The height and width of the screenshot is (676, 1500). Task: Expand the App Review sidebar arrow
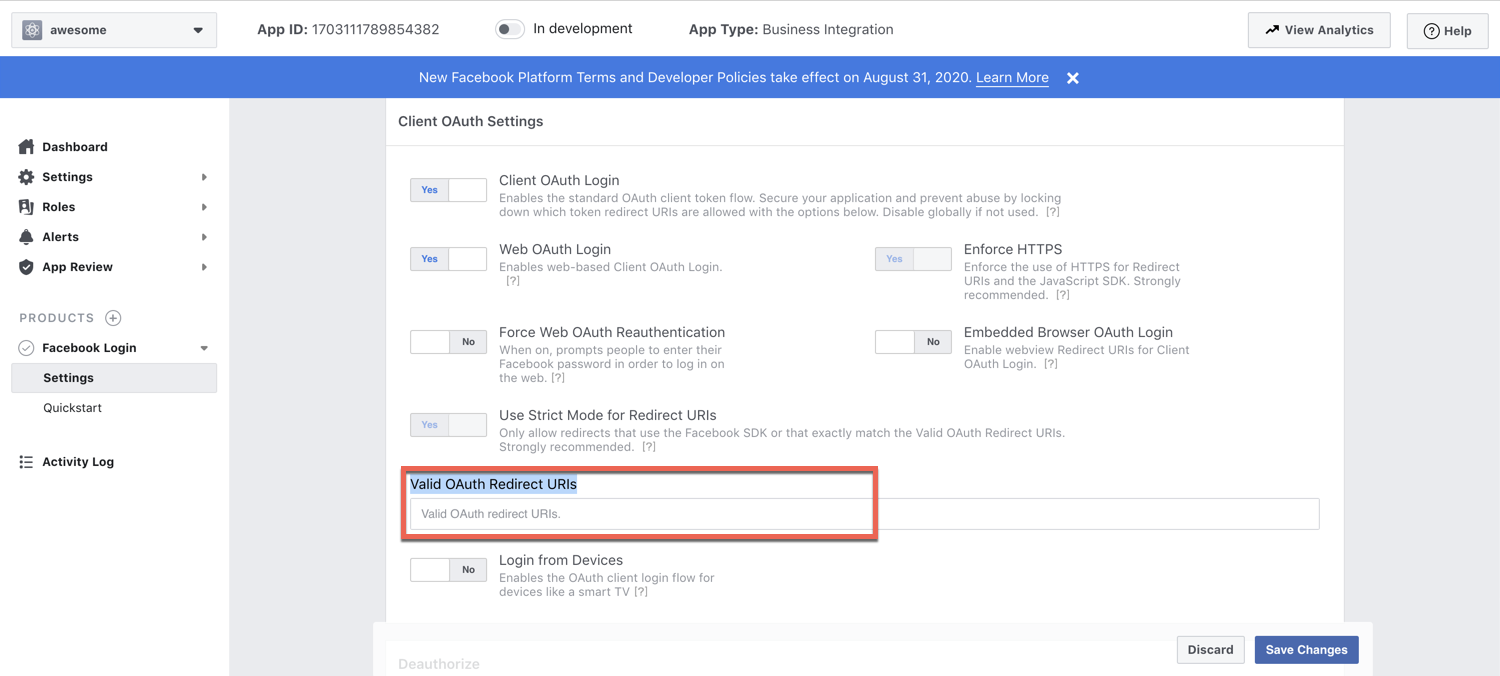pyautogui.click(x=204, y=267)
